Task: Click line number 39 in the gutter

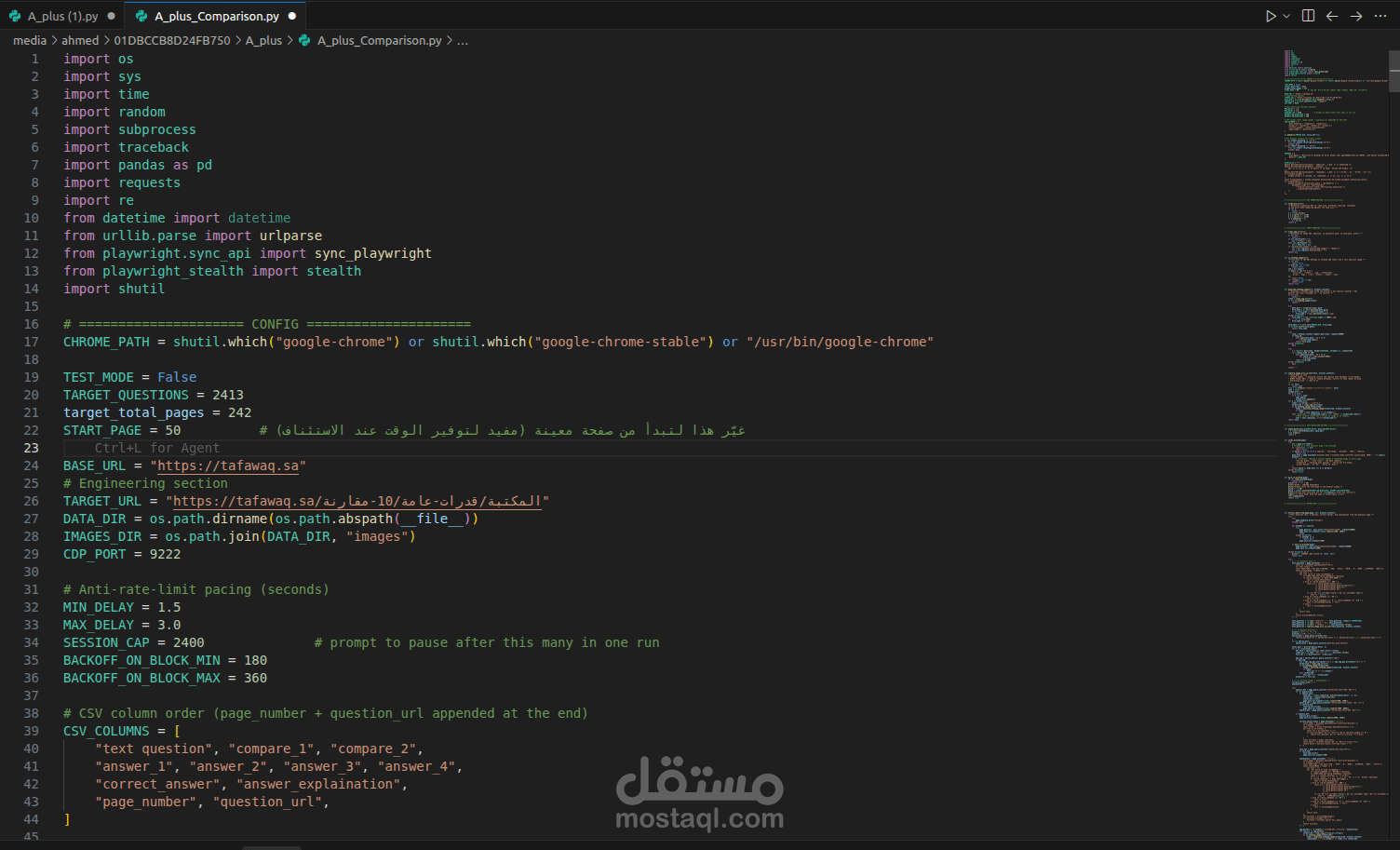Action: pyautogui.click(x=32, y=731)
